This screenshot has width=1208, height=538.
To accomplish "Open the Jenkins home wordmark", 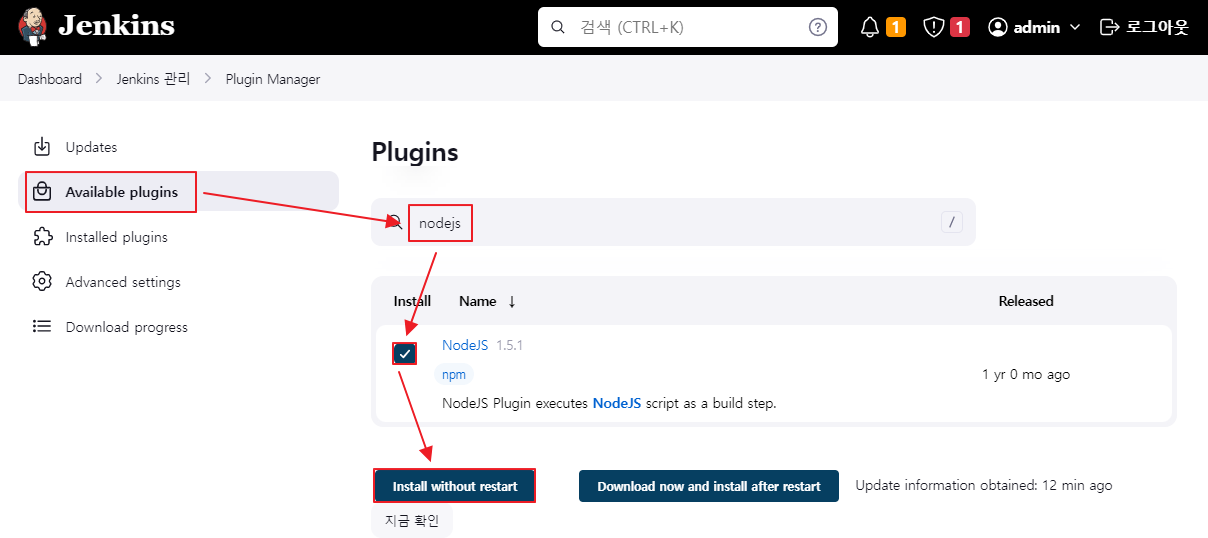I will point(116,27).
